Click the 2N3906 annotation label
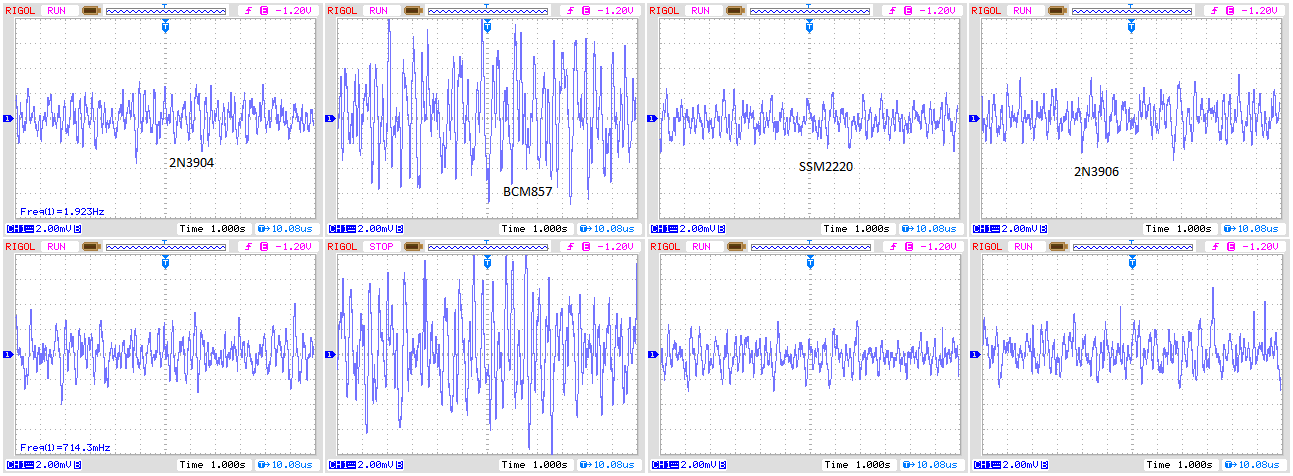The width and height of the screenshot is (1293, 476). [x=1097, y=172]
